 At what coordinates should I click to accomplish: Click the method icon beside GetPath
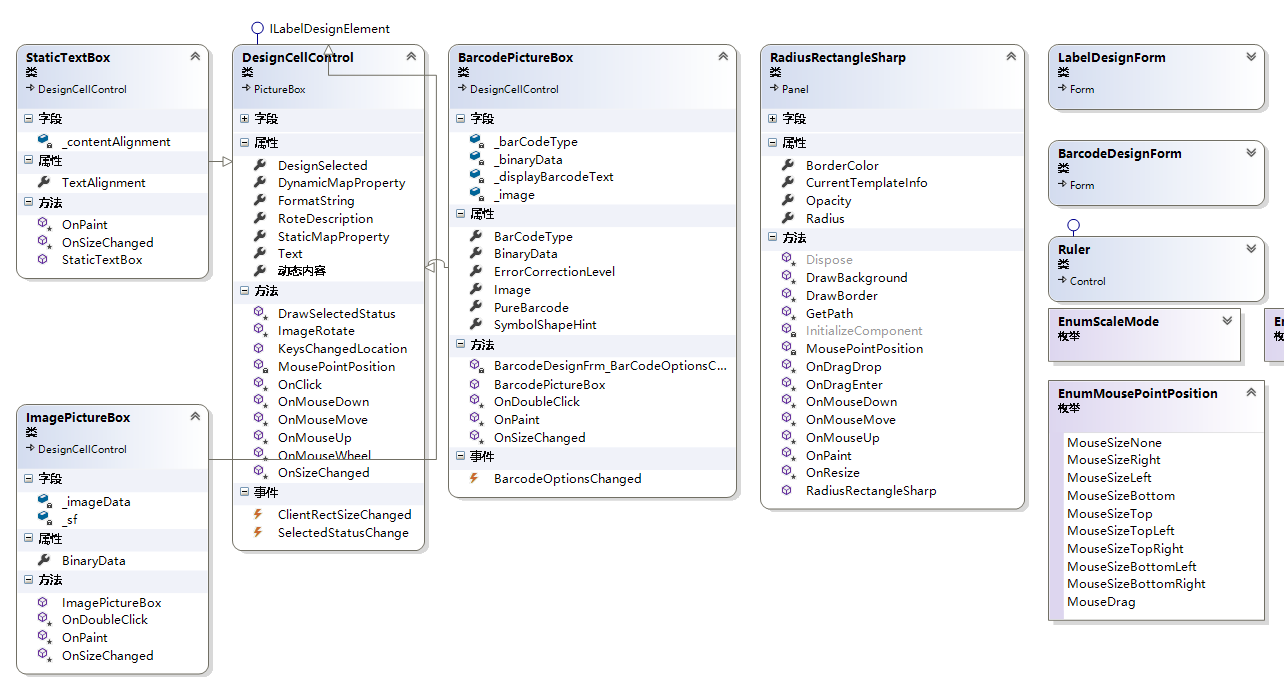point(788,313)
